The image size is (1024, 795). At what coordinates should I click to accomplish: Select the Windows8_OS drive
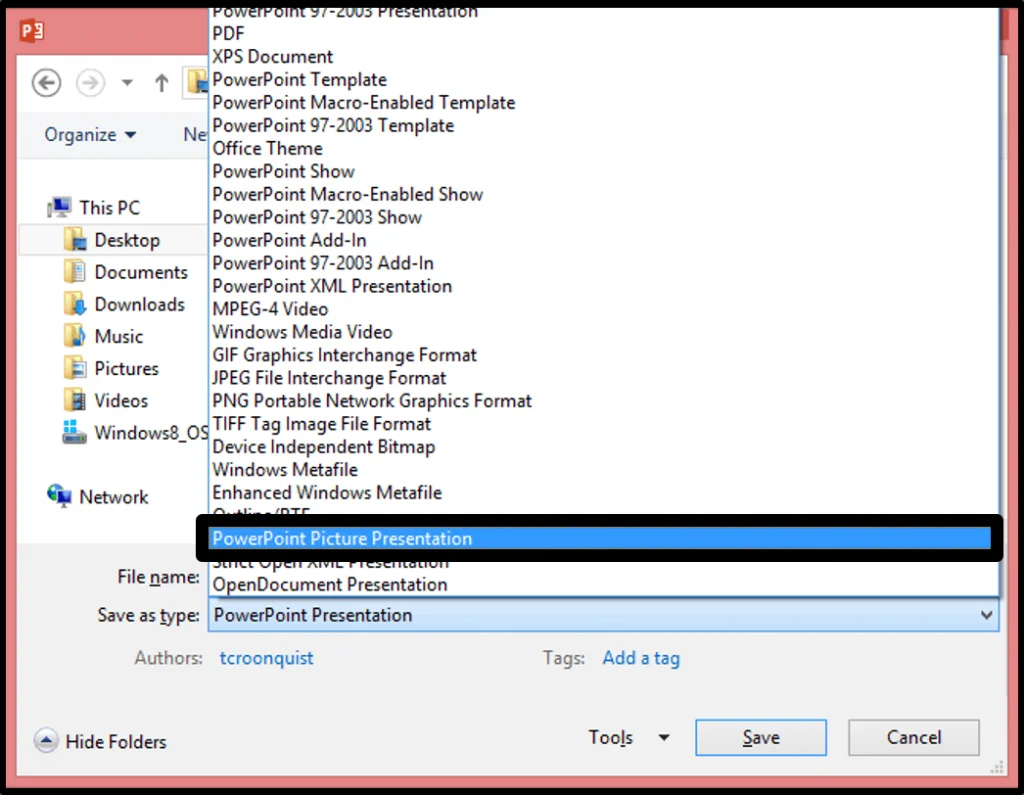click(151, 432)
